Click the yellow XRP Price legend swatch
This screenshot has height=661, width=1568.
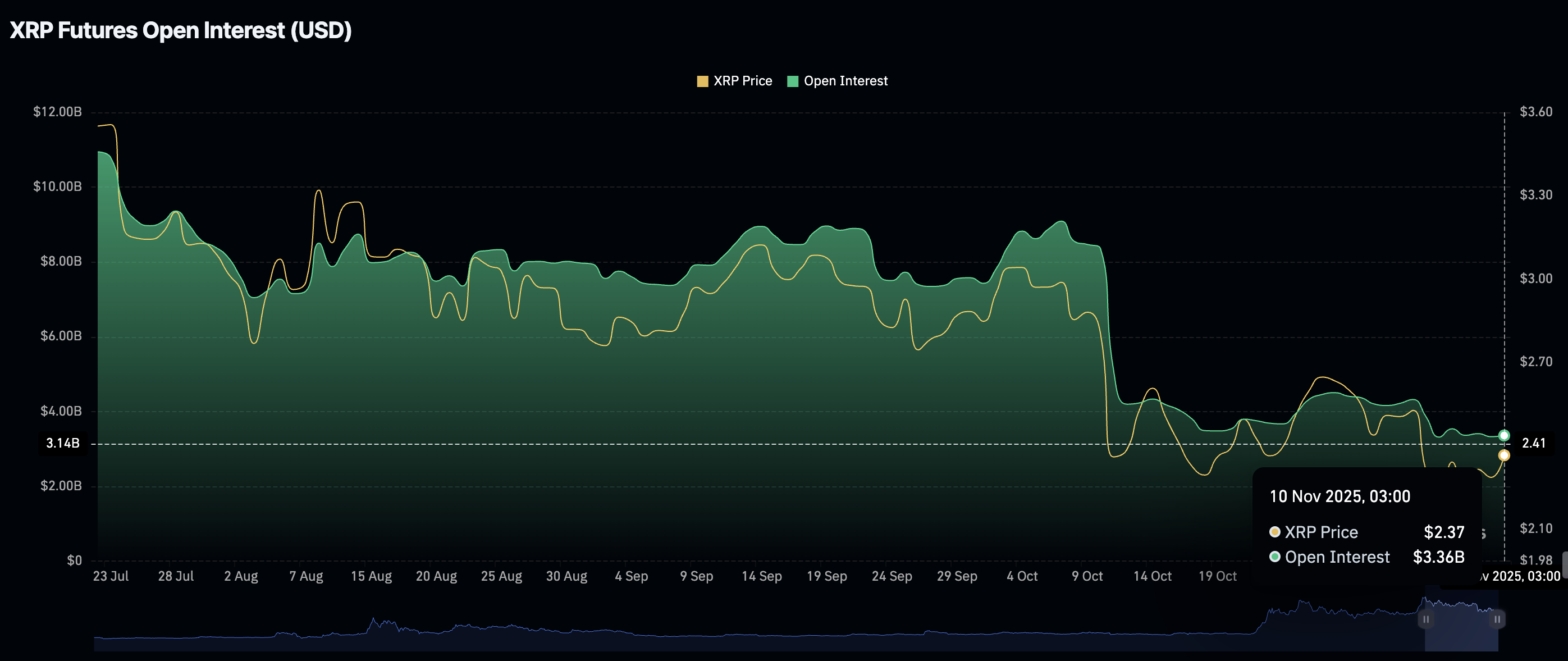click(x=702, y=81)
